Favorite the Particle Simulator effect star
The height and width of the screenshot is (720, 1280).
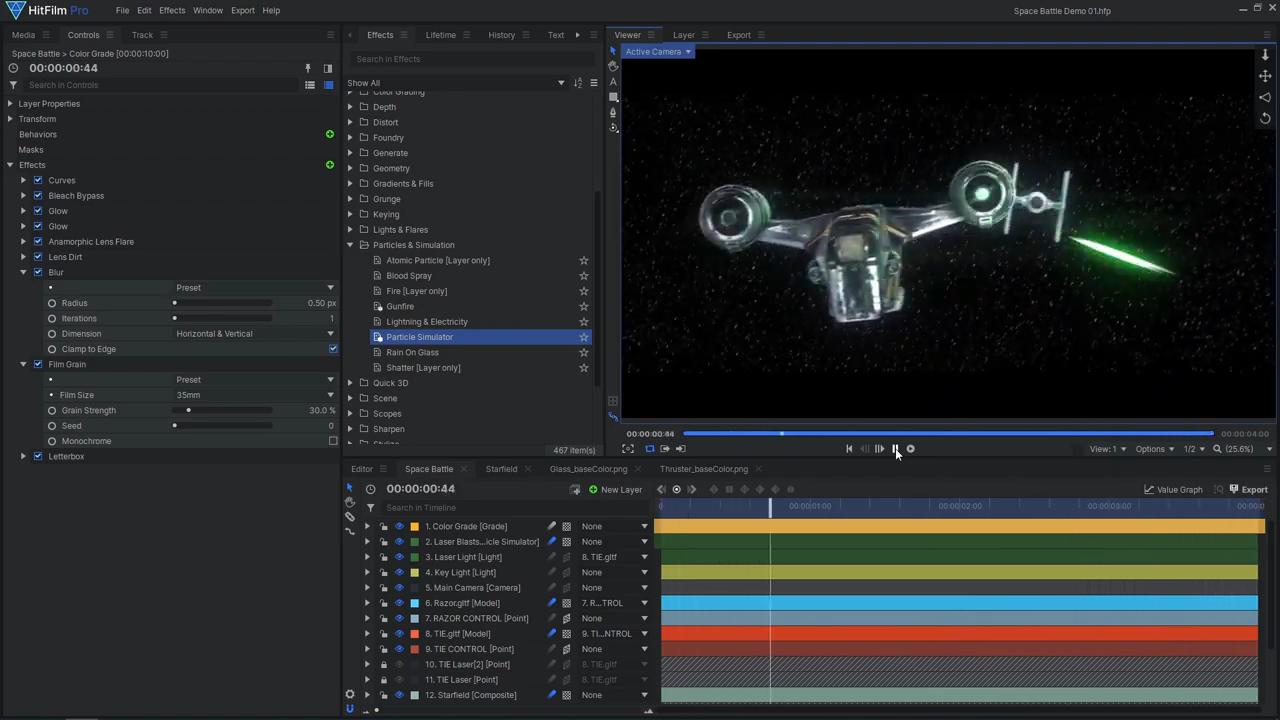click(x=584, y=337)
